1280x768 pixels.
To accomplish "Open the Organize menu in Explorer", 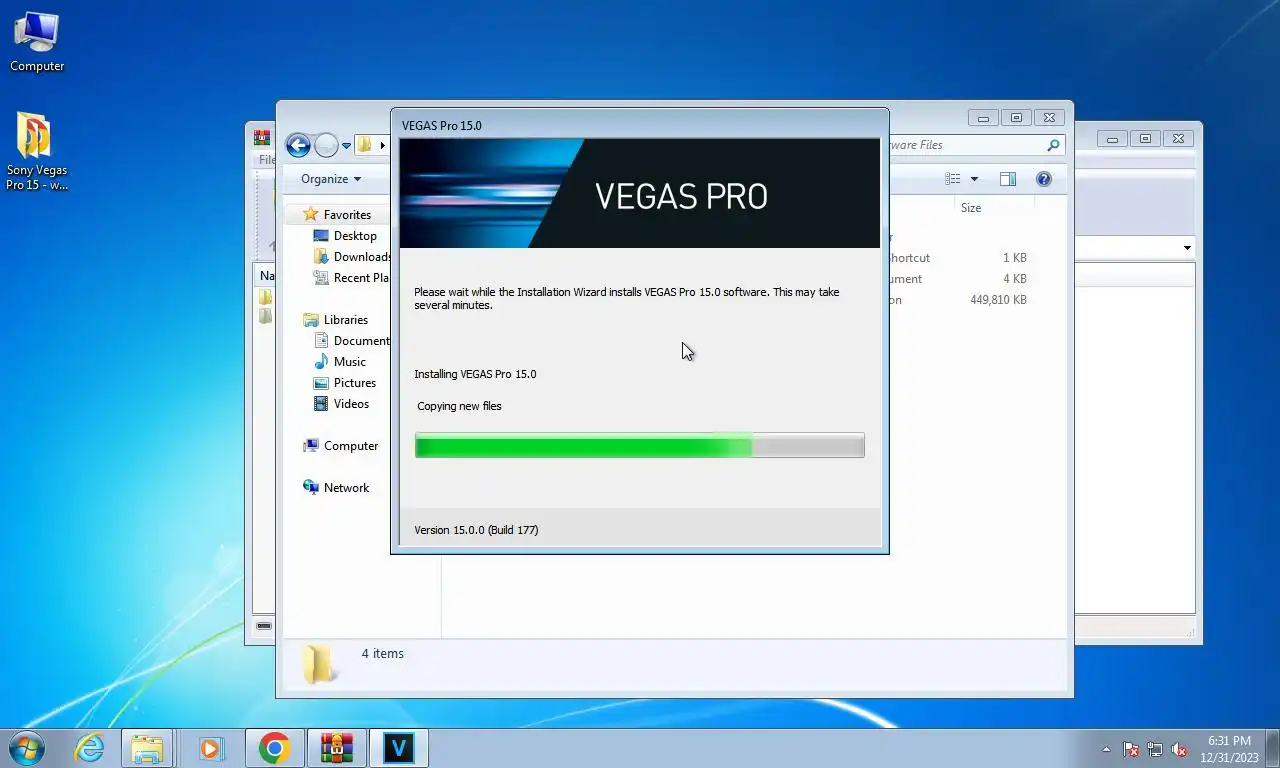I will point(331,179).
